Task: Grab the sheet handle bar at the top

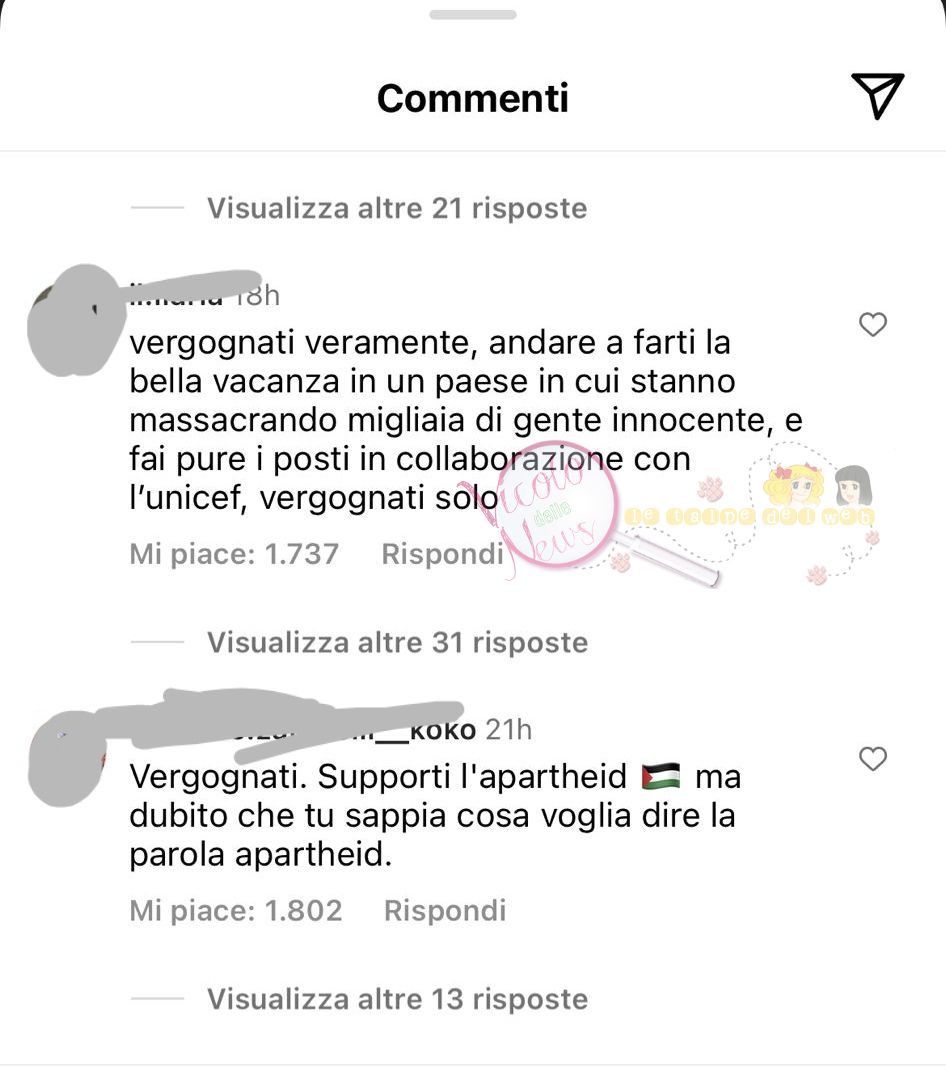Action: coord(473,15)
